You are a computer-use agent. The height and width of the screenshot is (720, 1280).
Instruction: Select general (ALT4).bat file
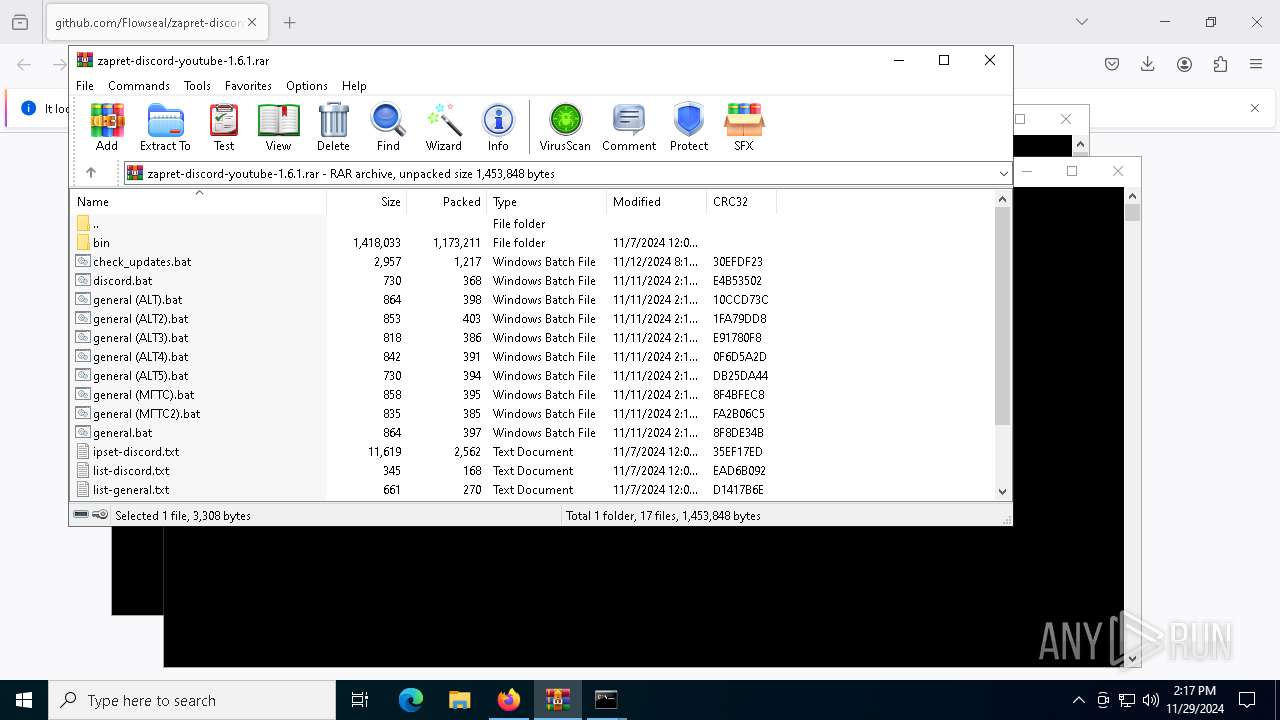(x=532, y=357)
